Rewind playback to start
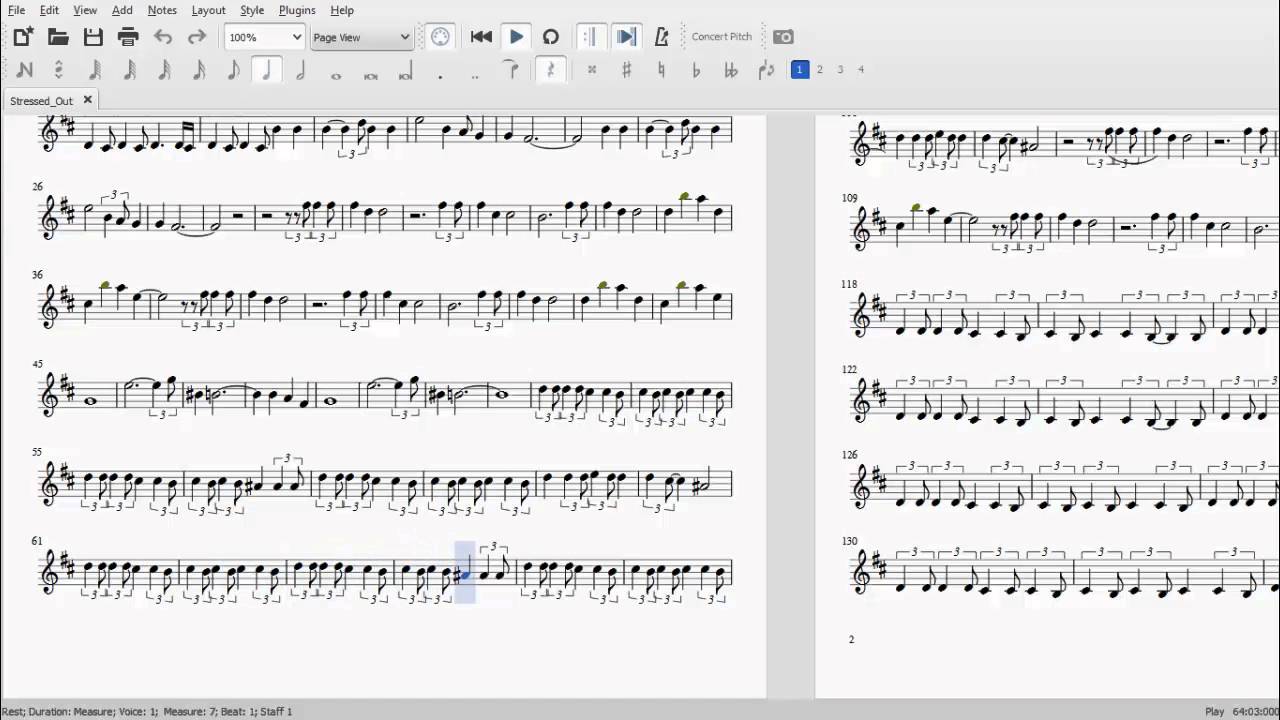 pyautogui.click(x=481, y=37)
